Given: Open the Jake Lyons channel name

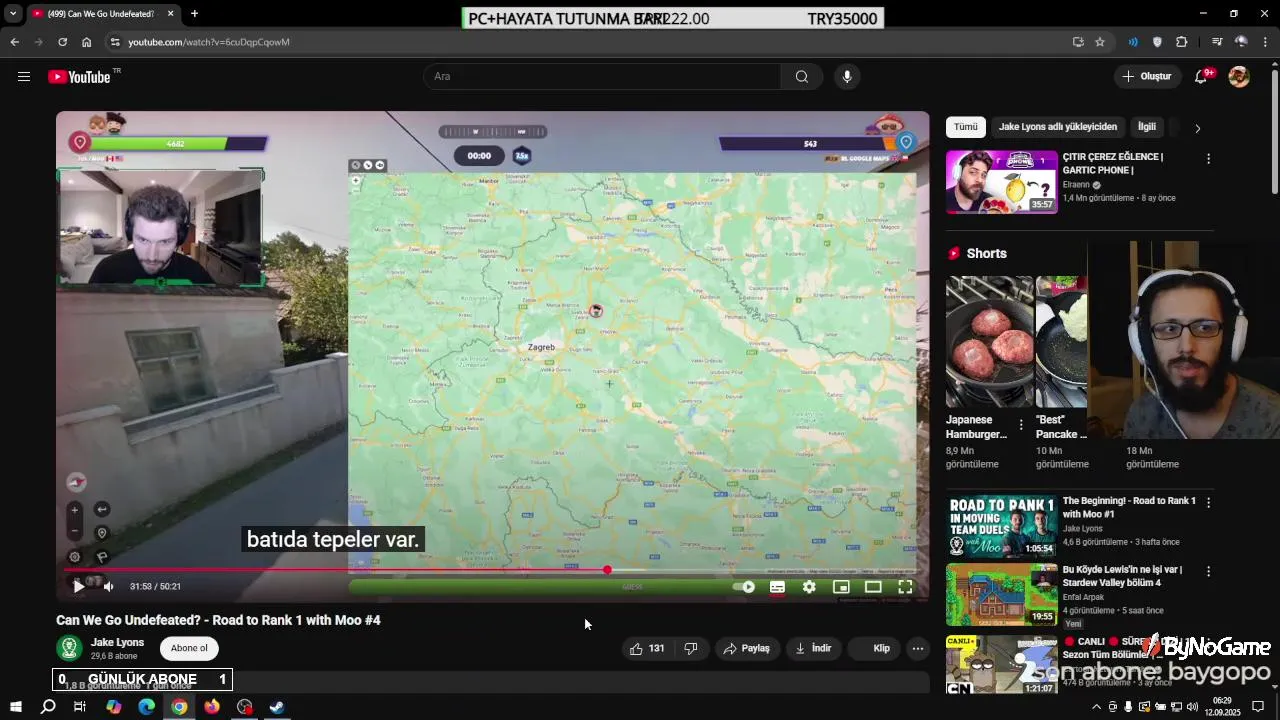Looking at the screenshot, I should [117, 642].
